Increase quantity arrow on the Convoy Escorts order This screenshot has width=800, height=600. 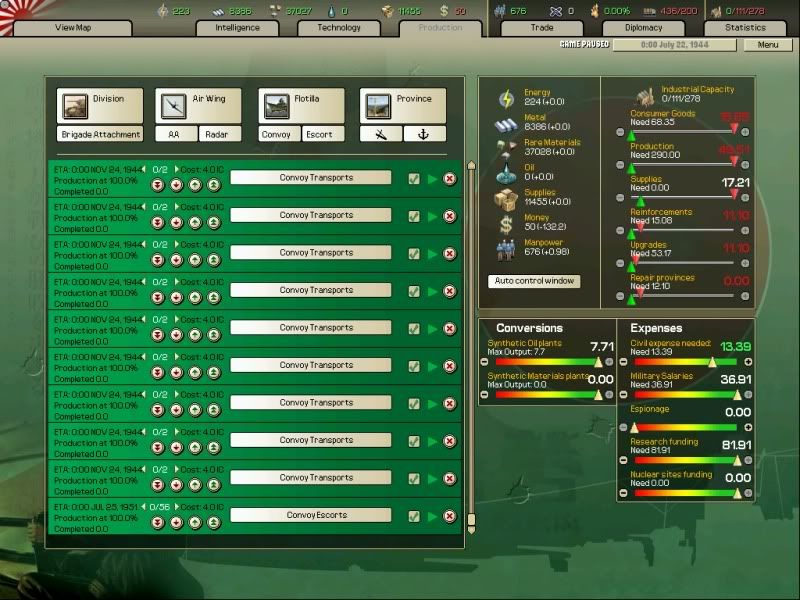176,507
